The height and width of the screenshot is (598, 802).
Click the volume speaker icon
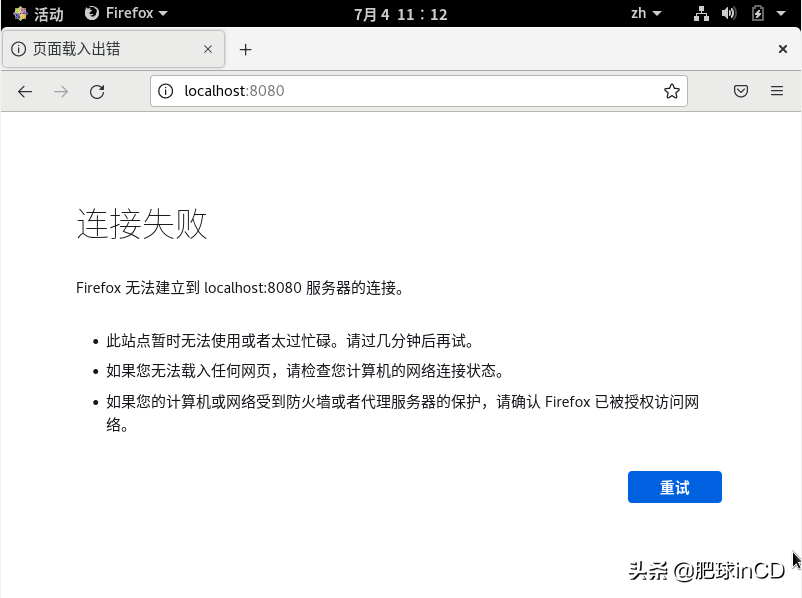pyautogui.click(x=729, y=13)
